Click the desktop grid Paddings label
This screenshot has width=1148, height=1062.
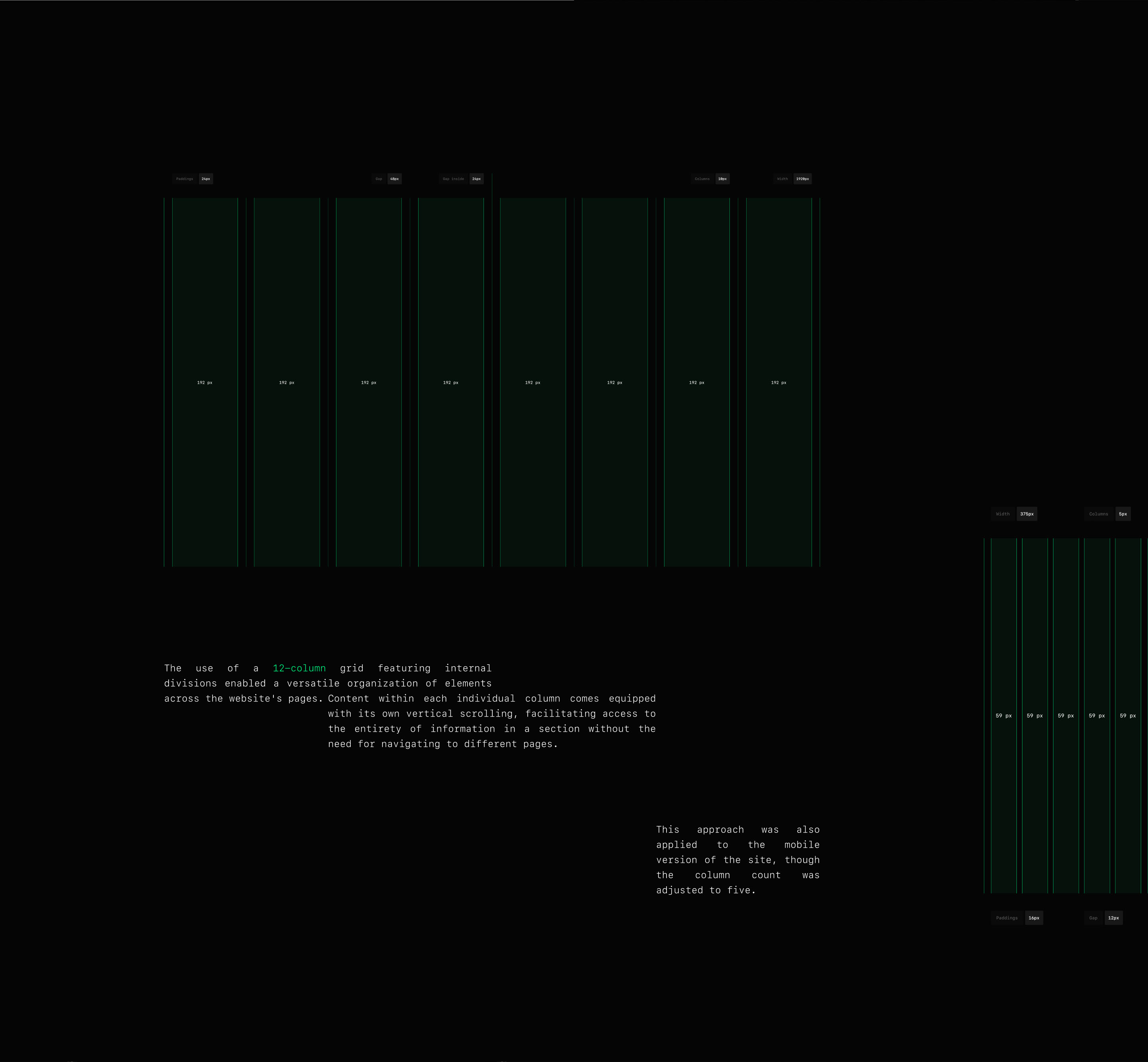[x=185, y=179]
